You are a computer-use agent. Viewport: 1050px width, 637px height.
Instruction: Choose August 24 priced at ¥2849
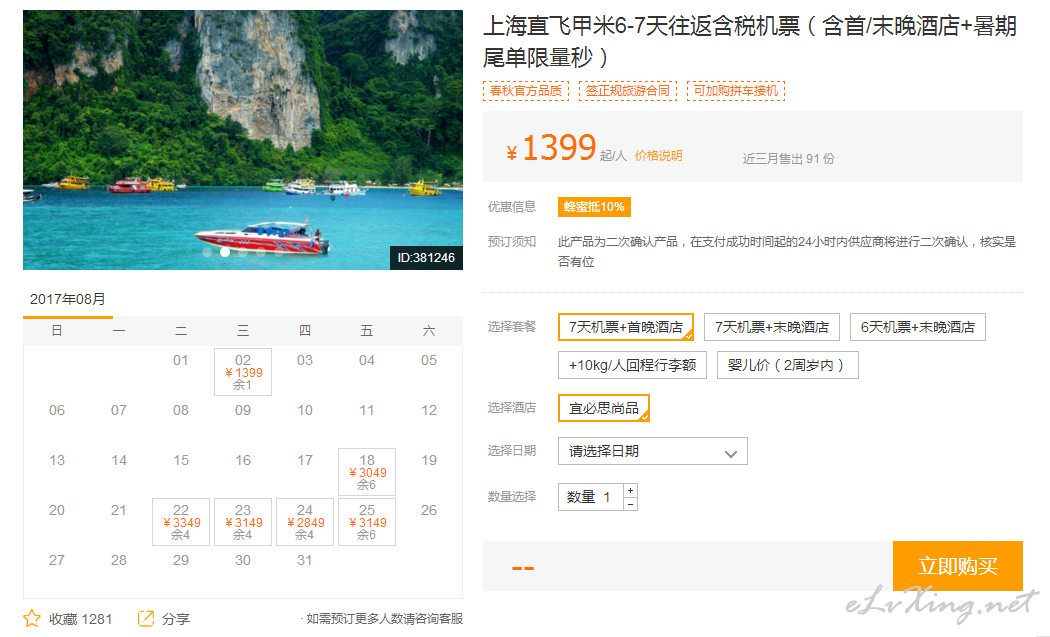click(305, 522)
